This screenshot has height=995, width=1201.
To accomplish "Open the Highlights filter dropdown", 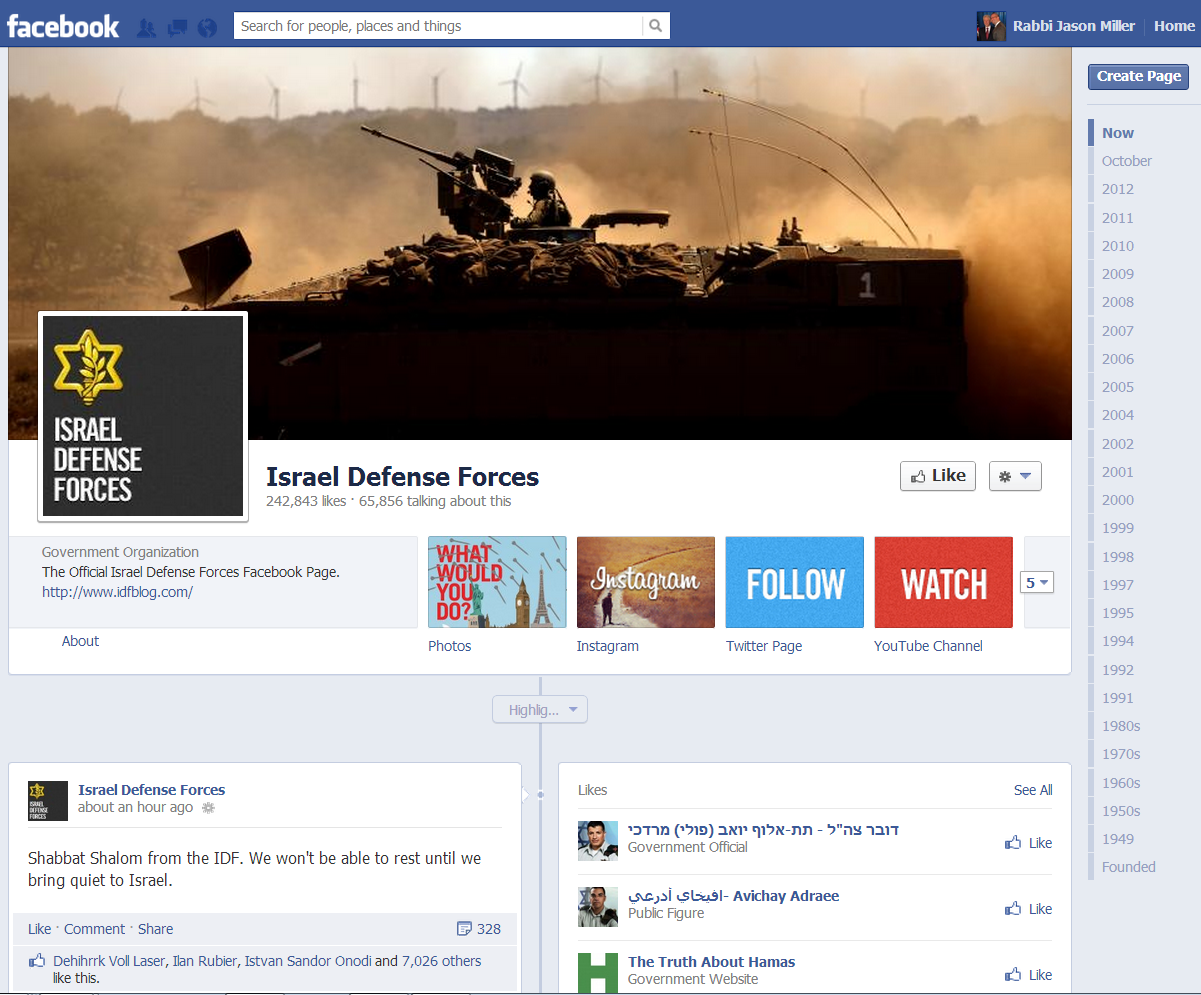I will click(x=540, y=710).
